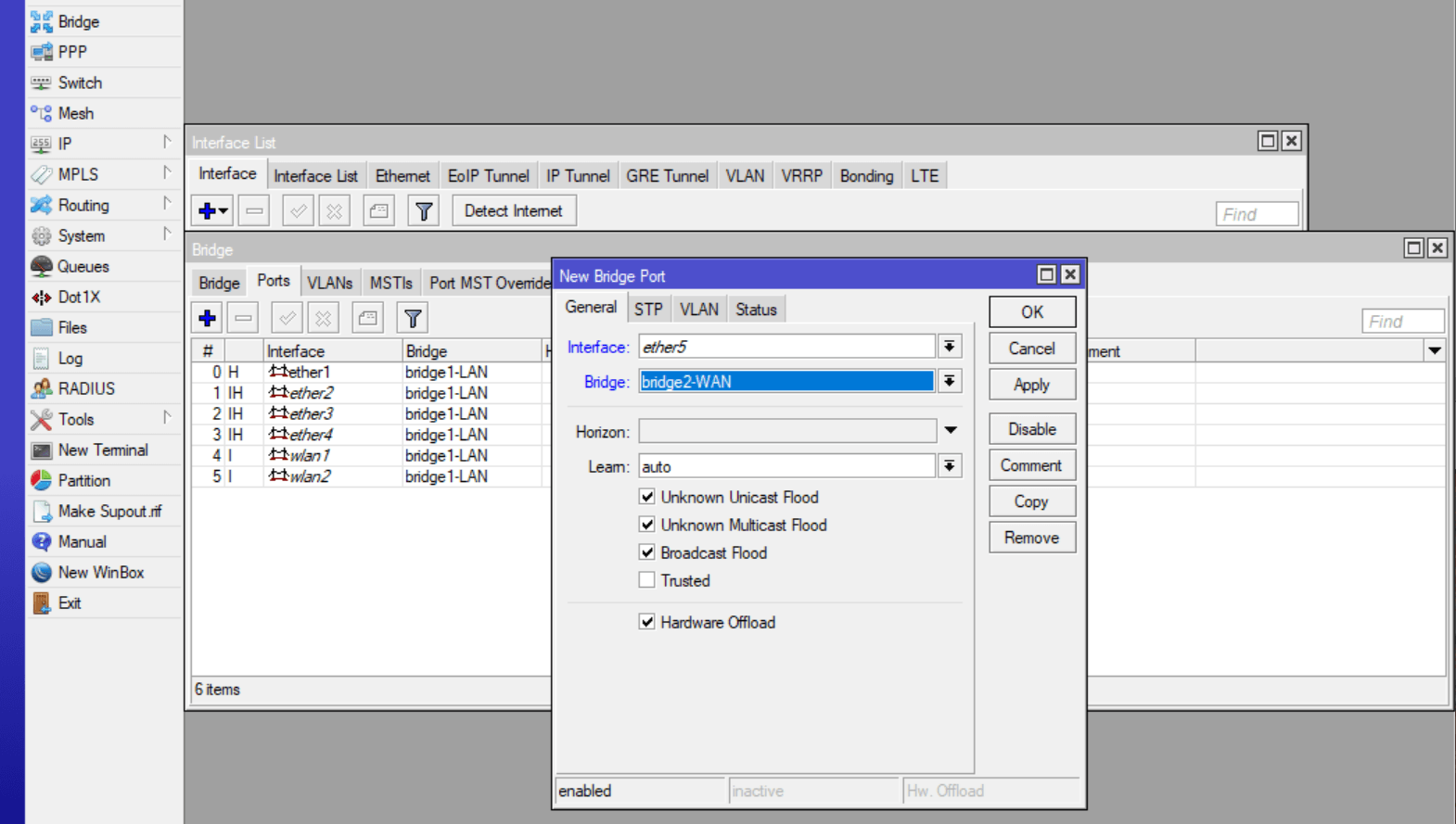The height and width of the screenshot is (824, 1456).
Task: Enable the Trusted checkbox
Action: pyautogui.click(x=647, y=580)
